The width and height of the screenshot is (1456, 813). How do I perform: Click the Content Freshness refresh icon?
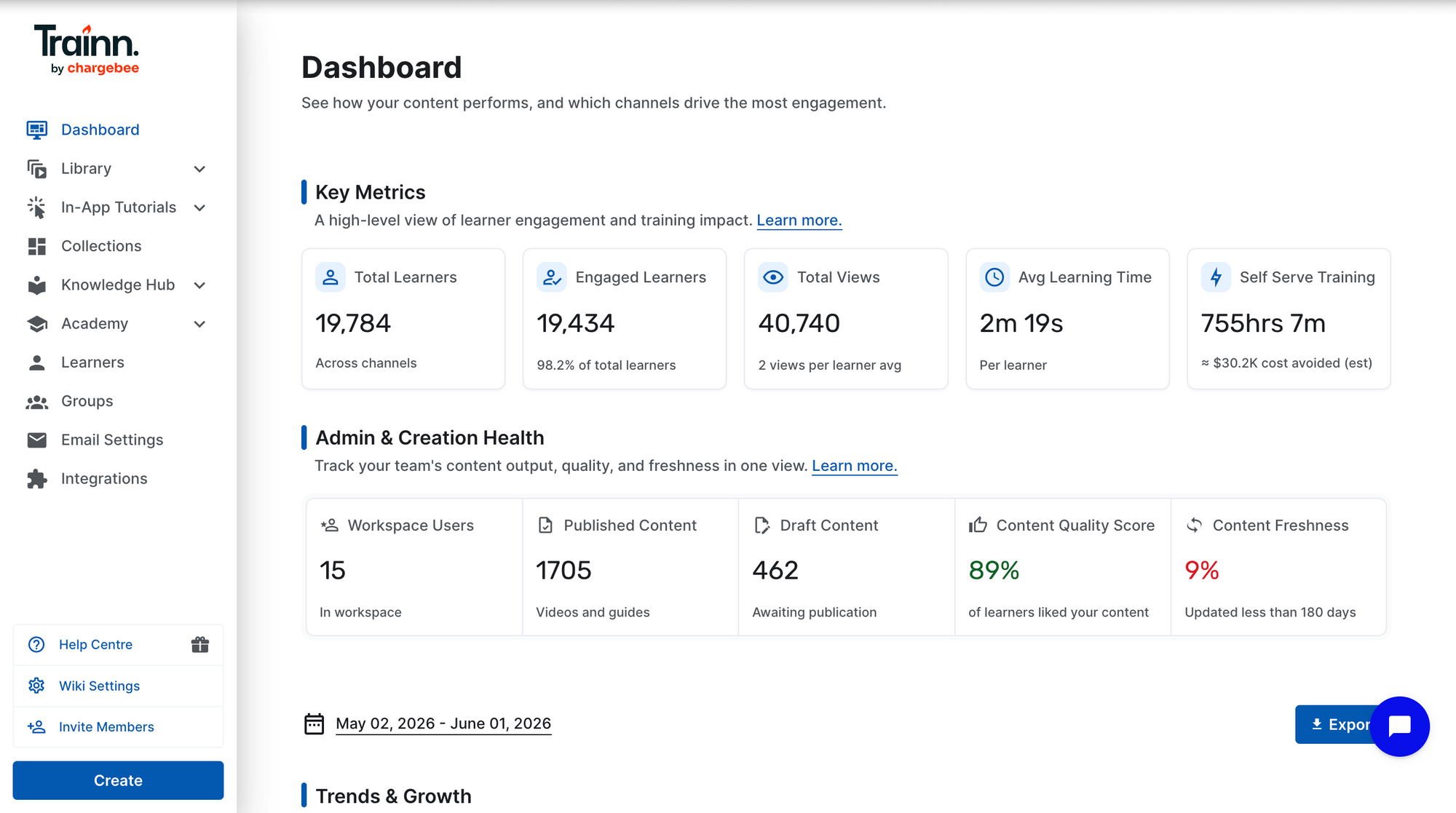[x=1194, y=525]
